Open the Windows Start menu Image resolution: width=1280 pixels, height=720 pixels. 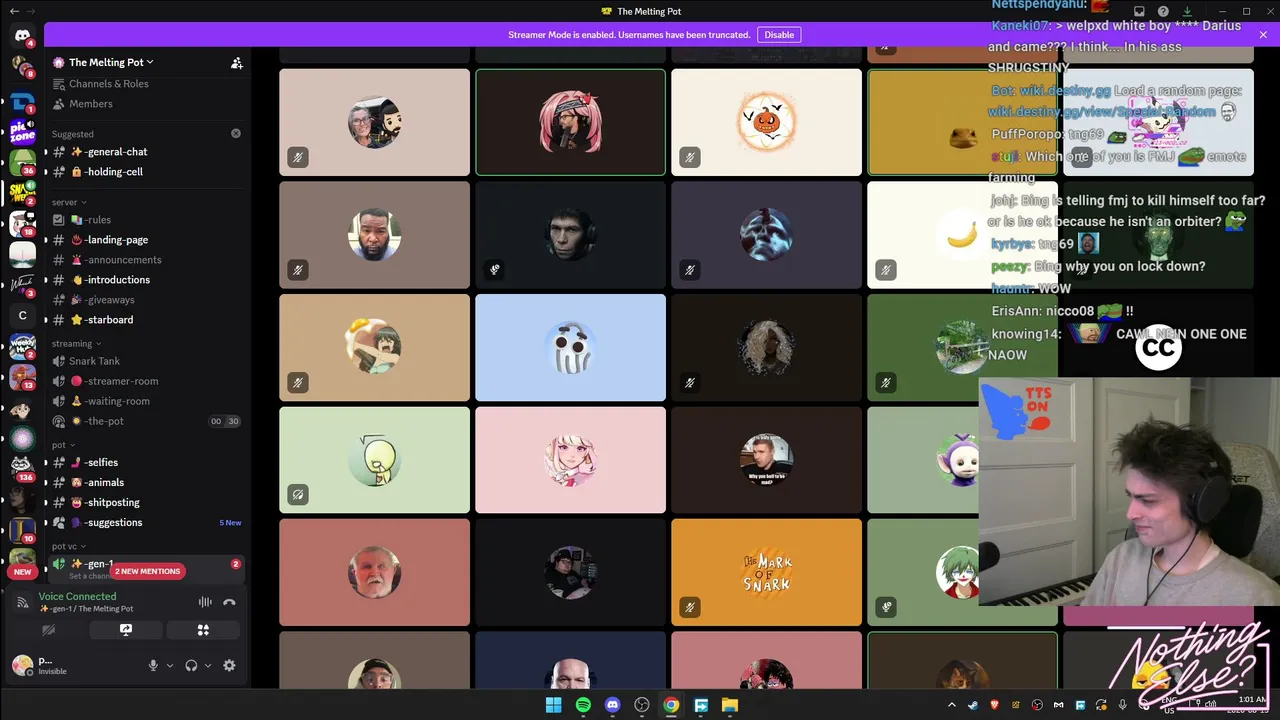[x=553, y=705]
